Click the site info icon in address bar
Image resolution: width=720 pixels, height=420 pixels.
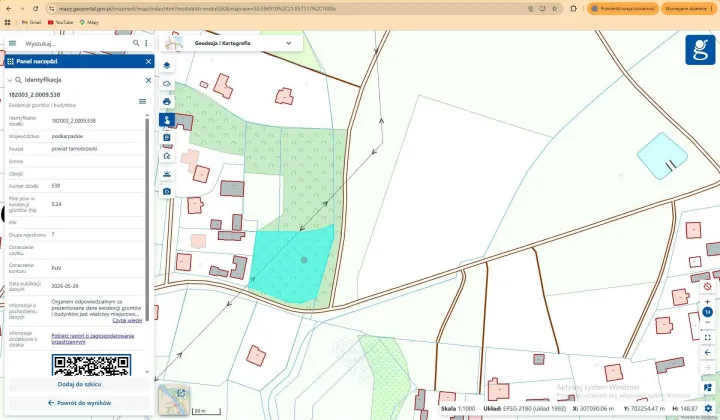click(x=51, y=8)
